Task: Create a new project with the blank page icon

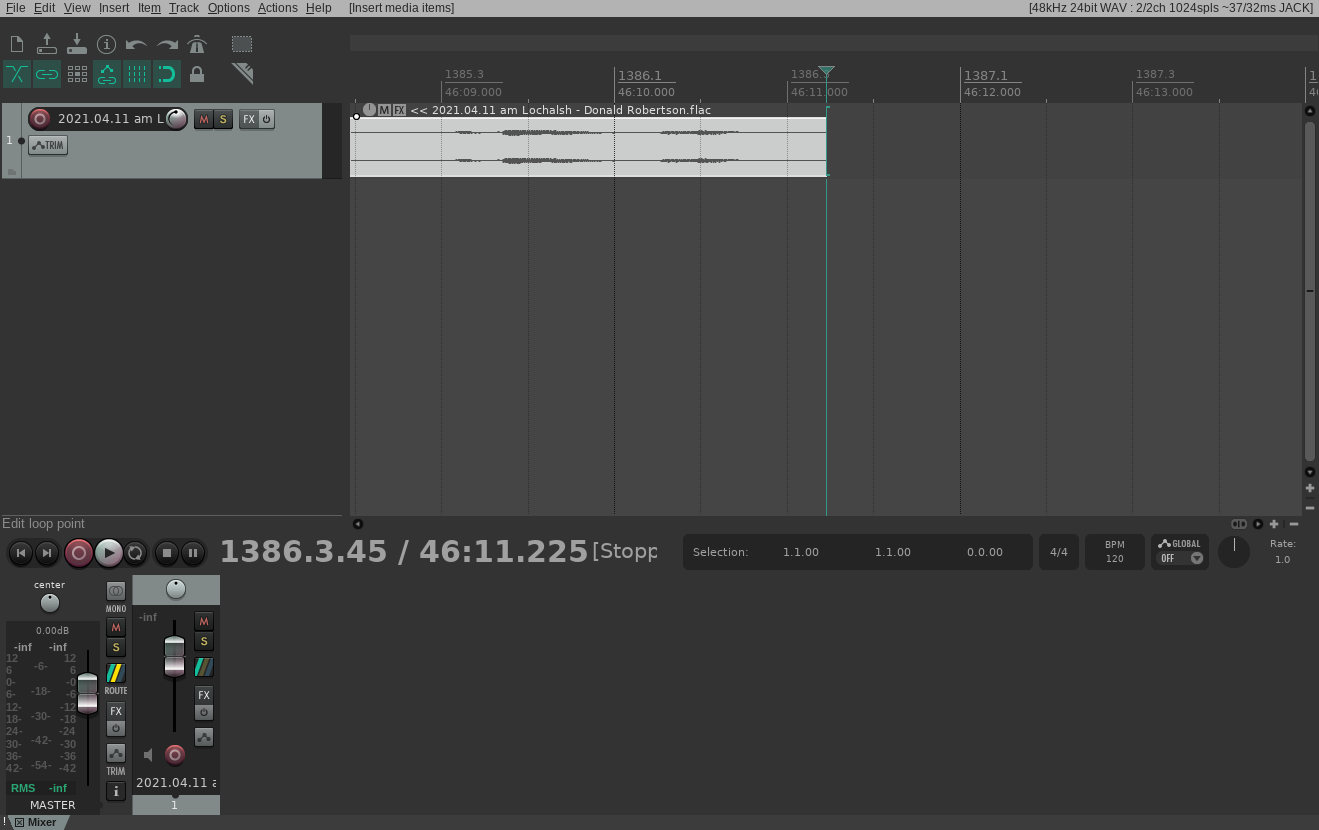Action: [17, 44]
